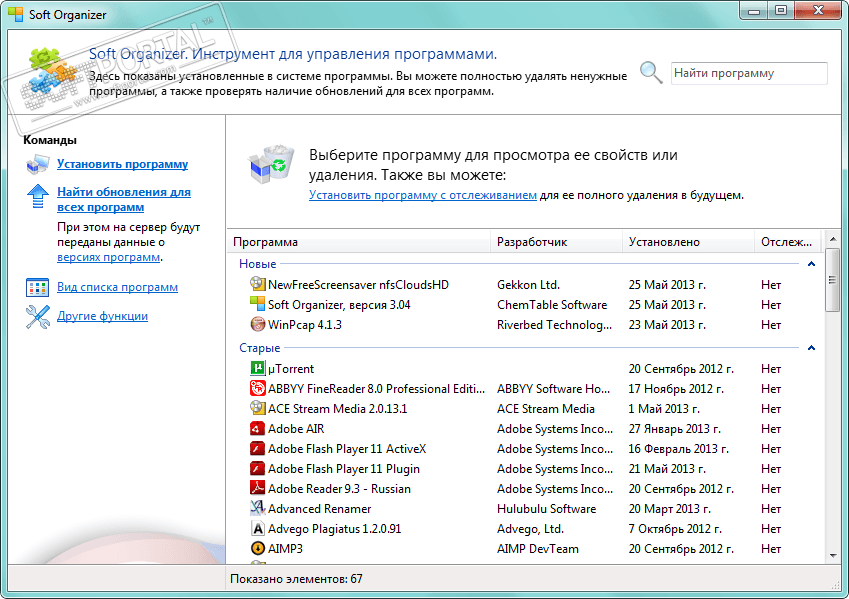Image resolution: width=849 pixels, height=599 pixels.
Task: Click the list scrollbar up arrow
Action: click(833, 239)
